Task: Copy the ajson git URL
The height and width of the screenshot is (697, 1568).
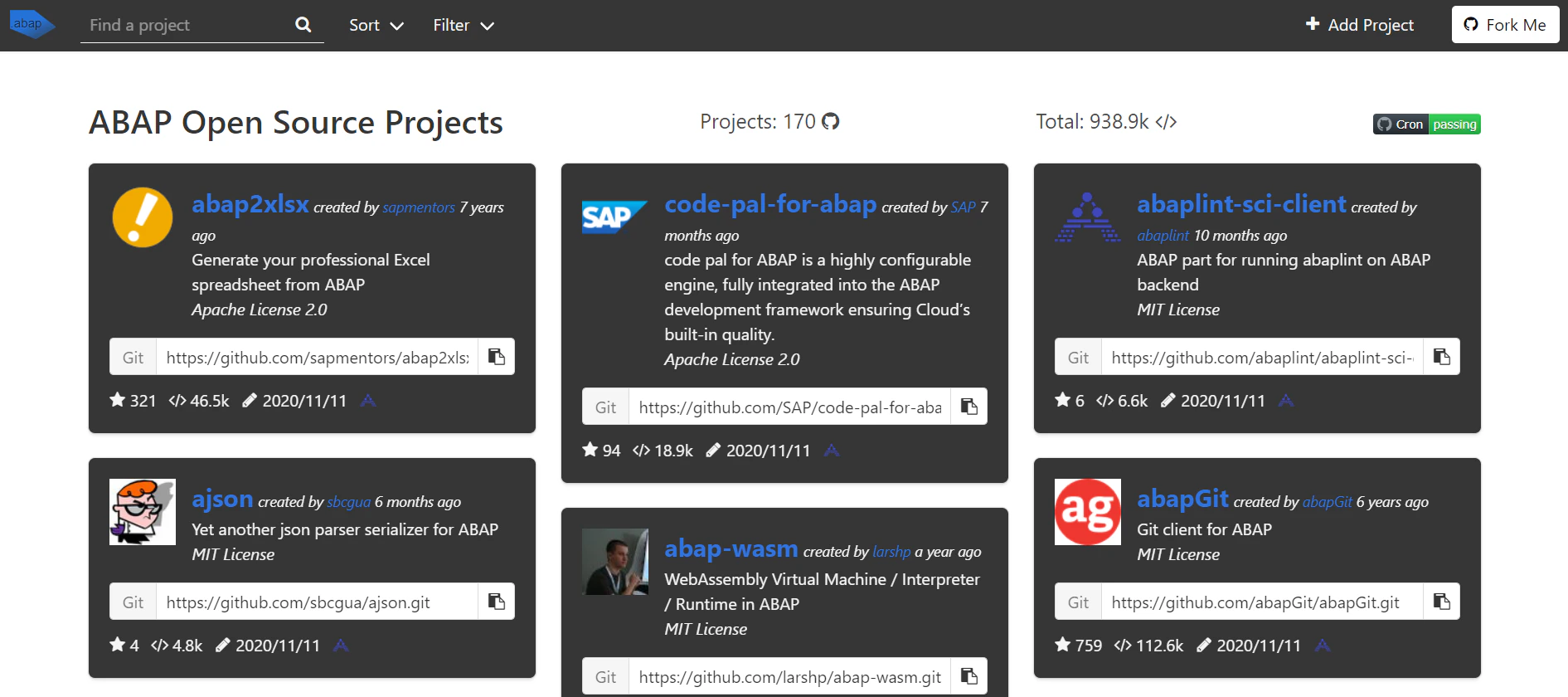Action: click(496, 602)
